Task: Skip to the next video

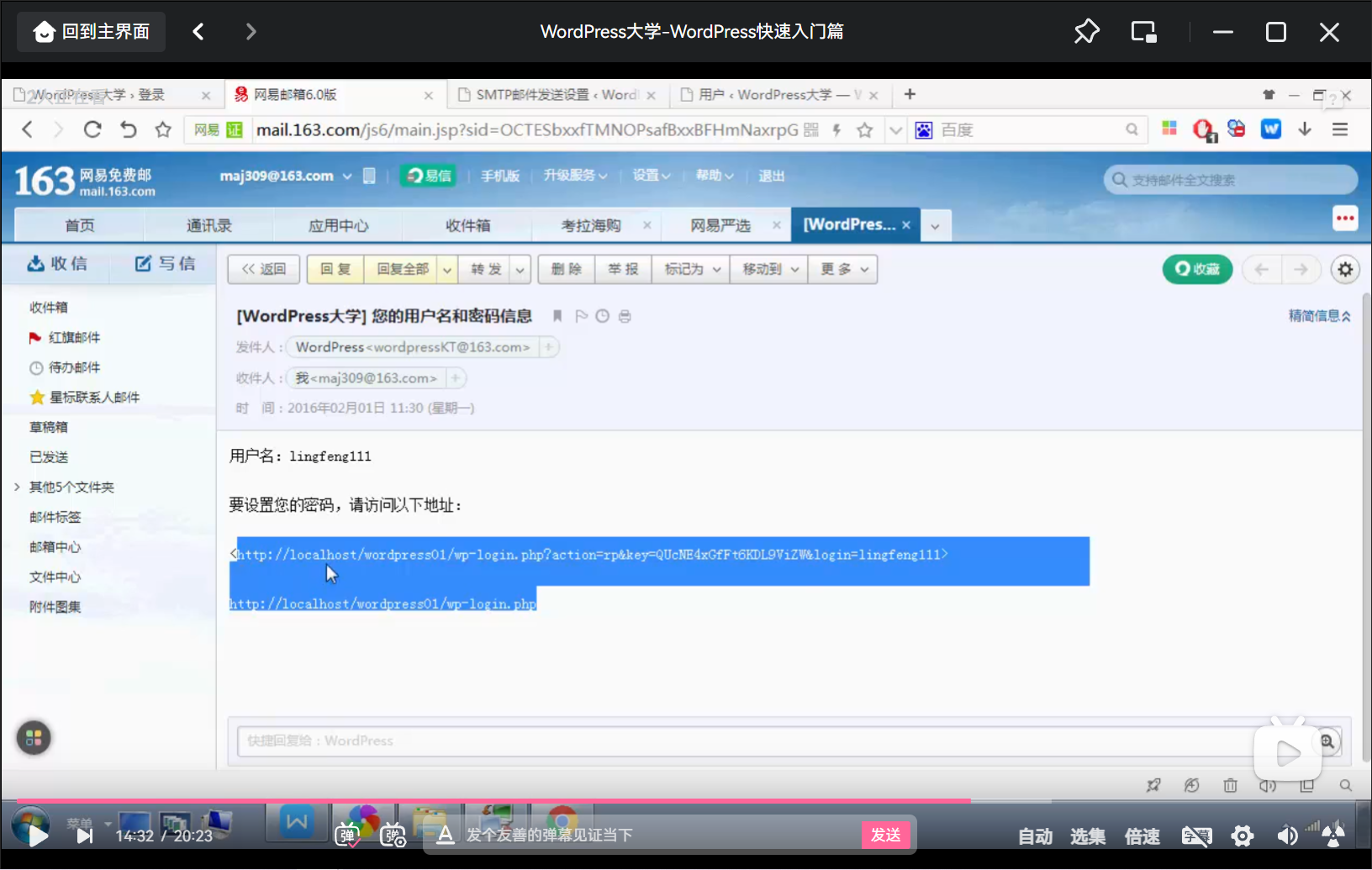Action: coord(85,836)
